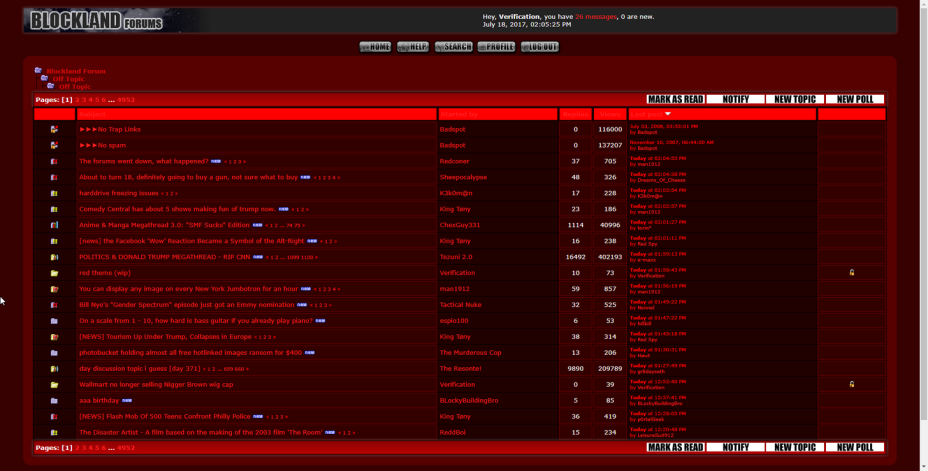
Task: Click the sticky topic icon beside "No Trap Links"
Action: pyautogui.click(x=54, y=129)
